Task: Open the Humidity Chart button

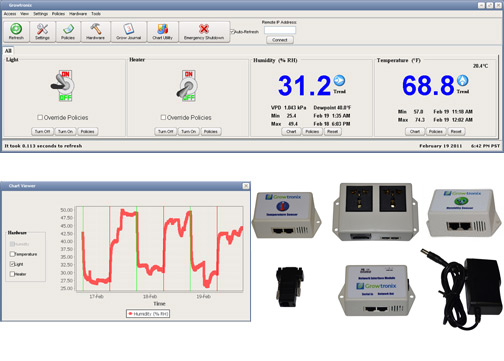Action: click(x=291, y=132)
